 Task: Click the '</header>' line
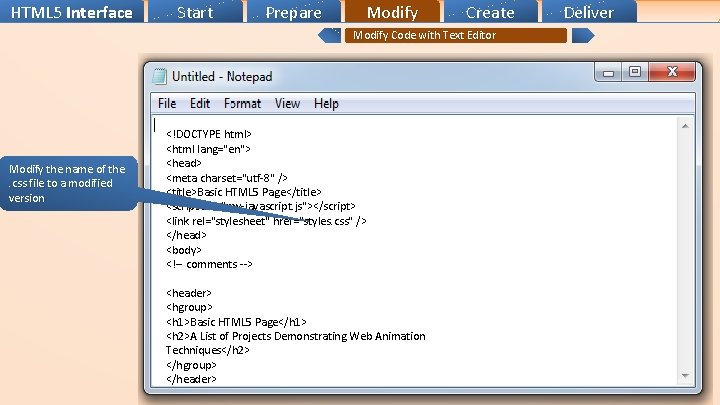tap(191, 379)
